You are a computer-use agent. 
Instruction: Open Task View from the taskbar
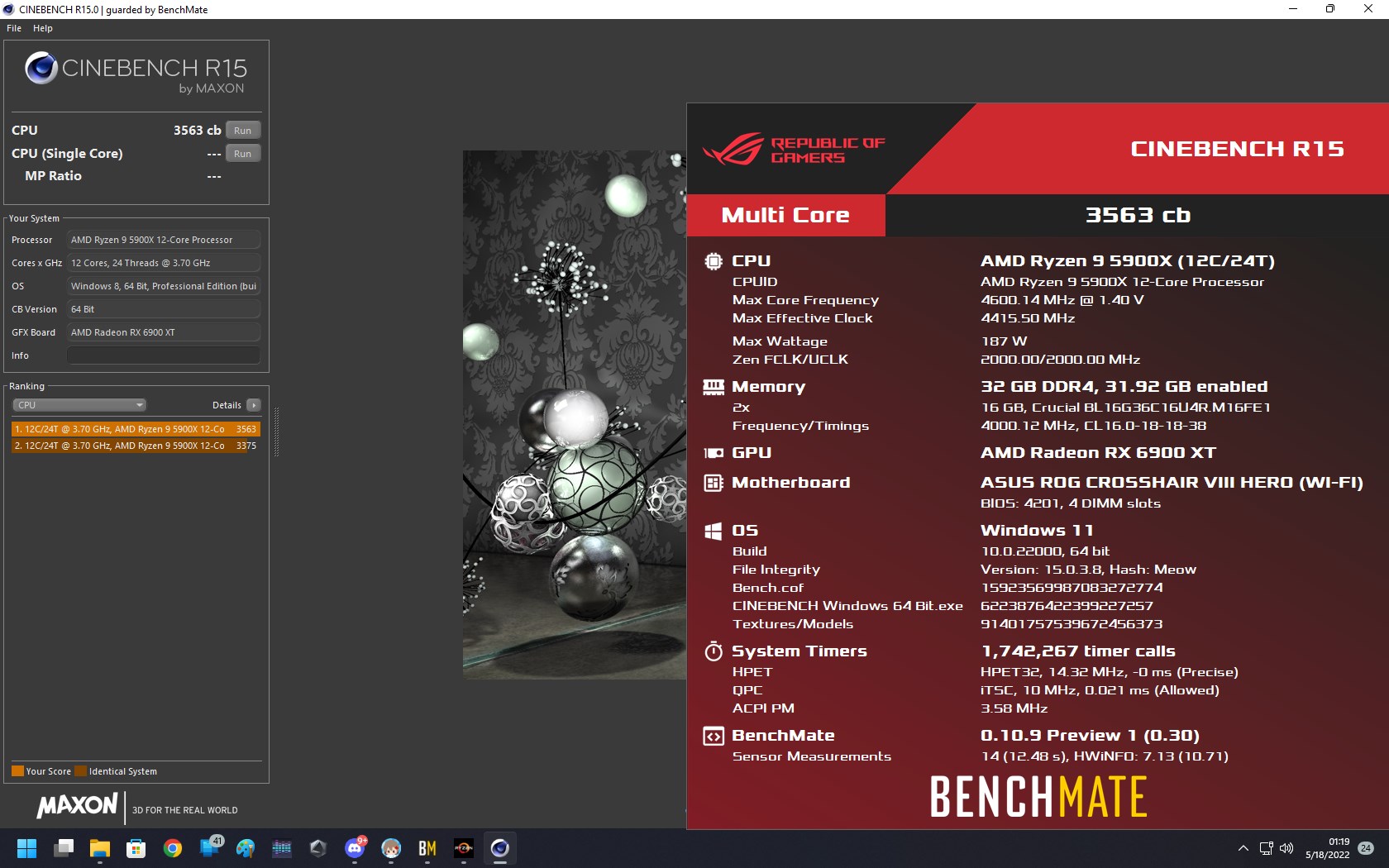click(64, 848)
